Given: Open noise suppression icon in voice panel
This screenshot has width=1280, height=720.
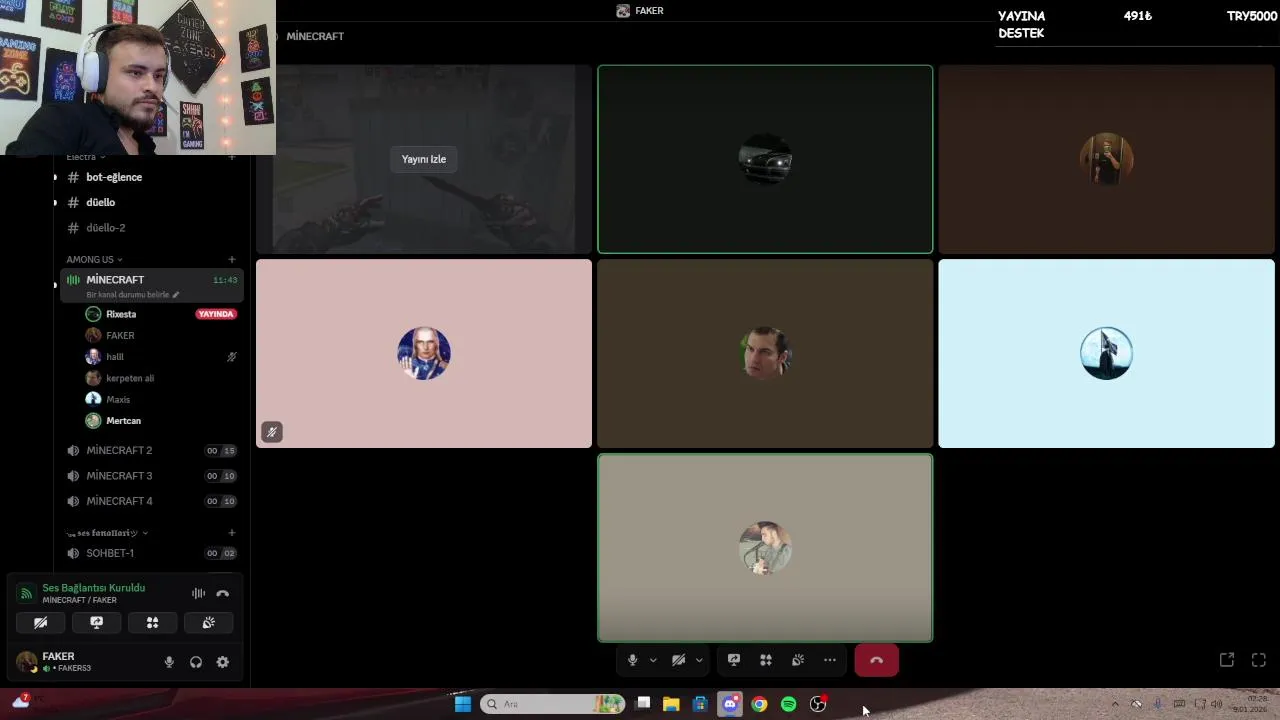Looking at the screenshot, I should (198, 593).
